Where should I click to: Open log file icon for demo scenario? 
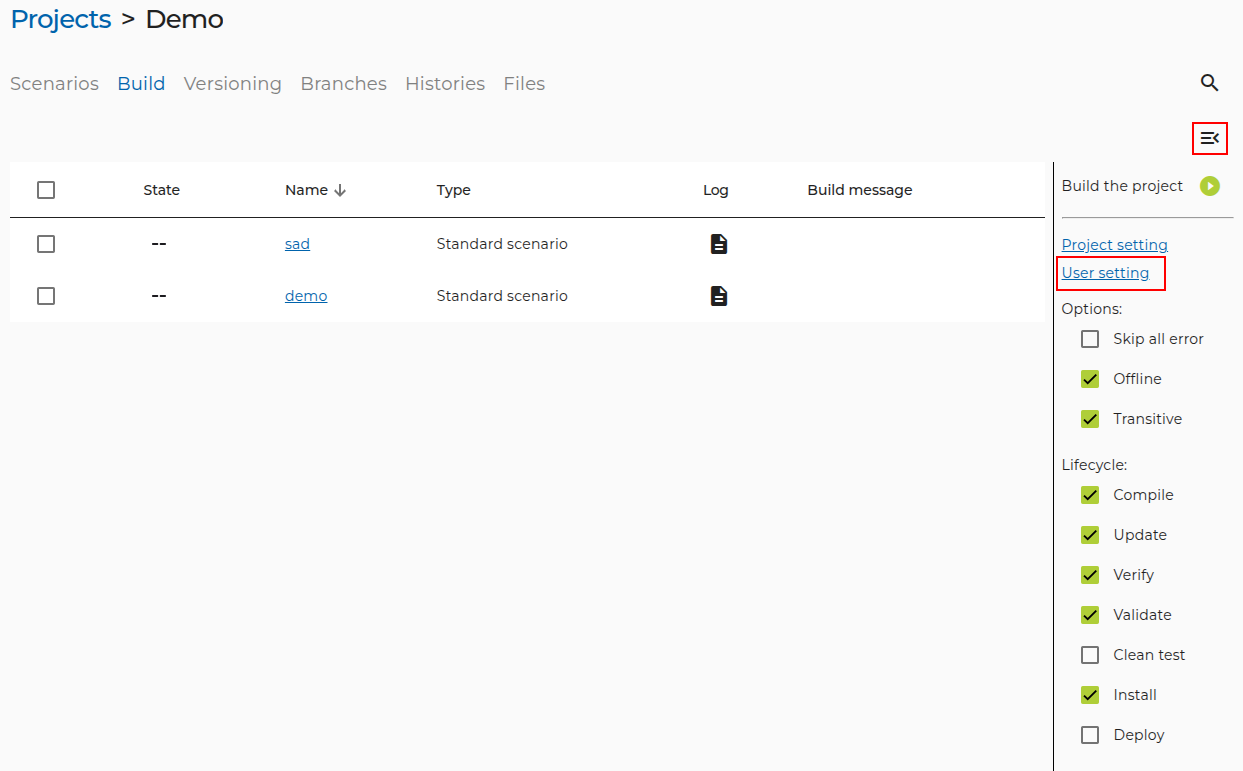(718, 296)
